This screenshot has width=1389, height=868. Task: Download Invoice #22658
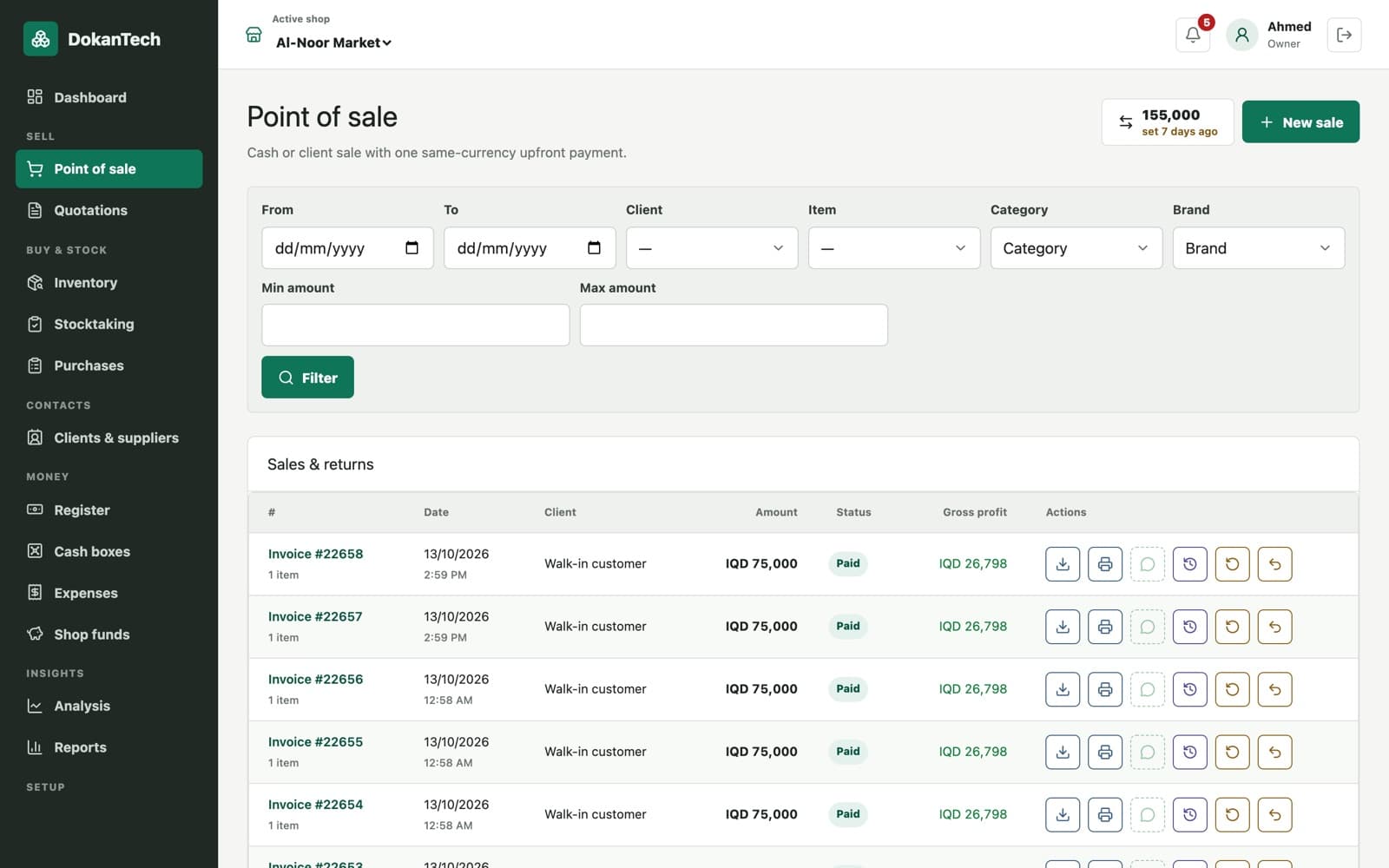[1063, 564]
